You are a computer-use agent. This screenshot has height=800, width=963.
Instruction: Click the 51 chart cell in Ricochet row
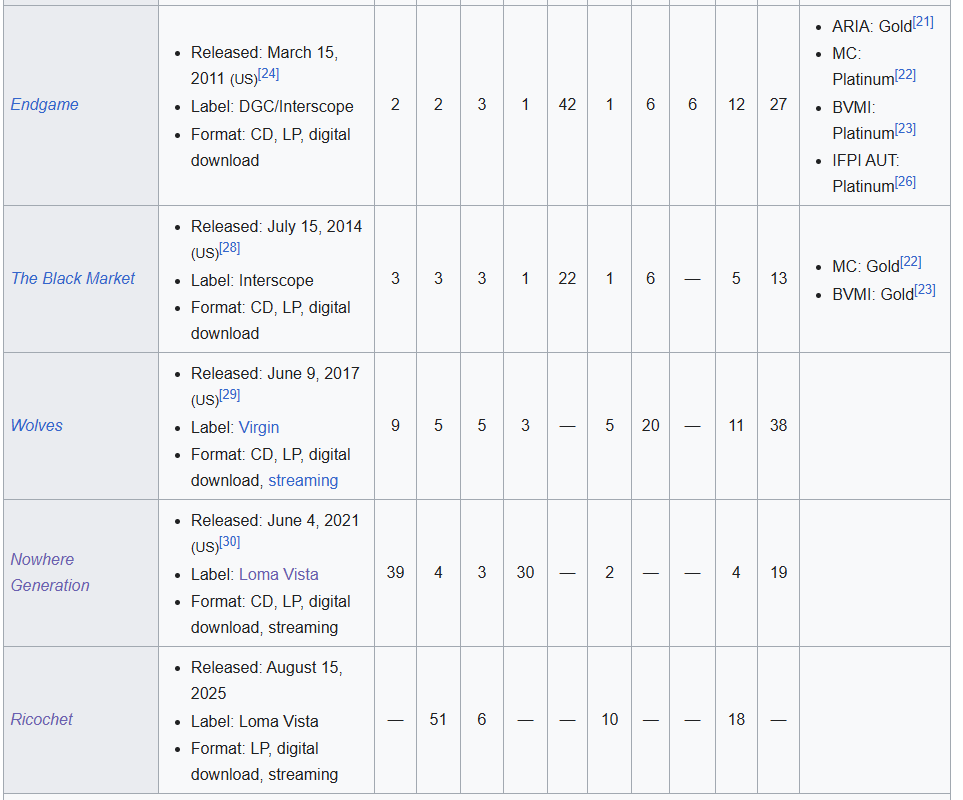coord(438,719)
